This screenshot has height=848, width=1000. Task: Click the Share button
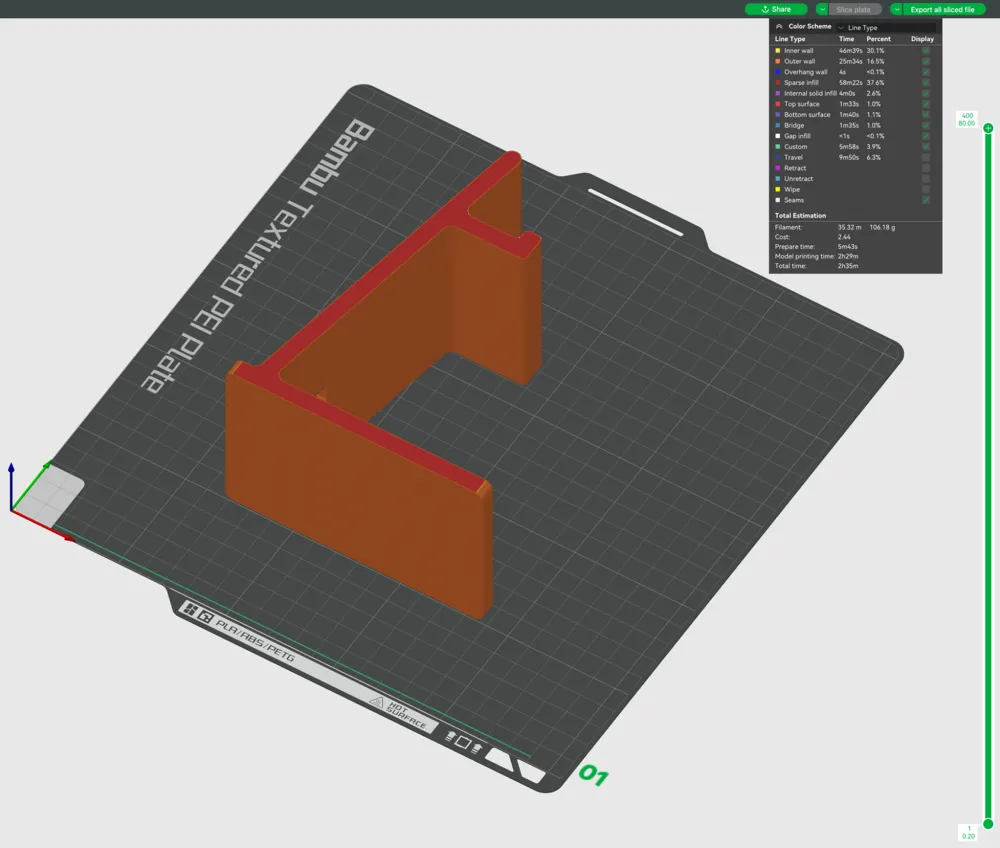click(x=776, y=9)
